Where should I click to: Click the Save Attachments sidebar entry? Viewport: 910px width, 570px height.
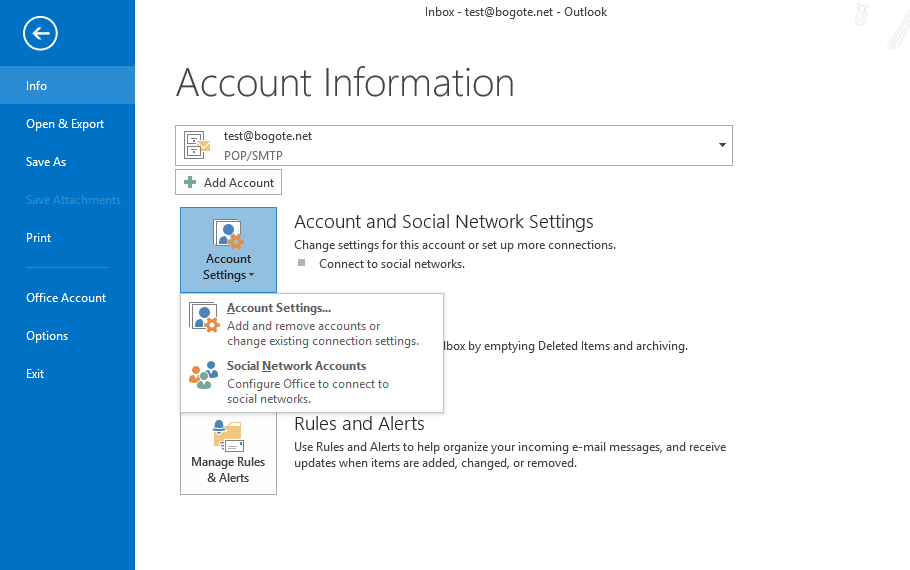(73, 200)
